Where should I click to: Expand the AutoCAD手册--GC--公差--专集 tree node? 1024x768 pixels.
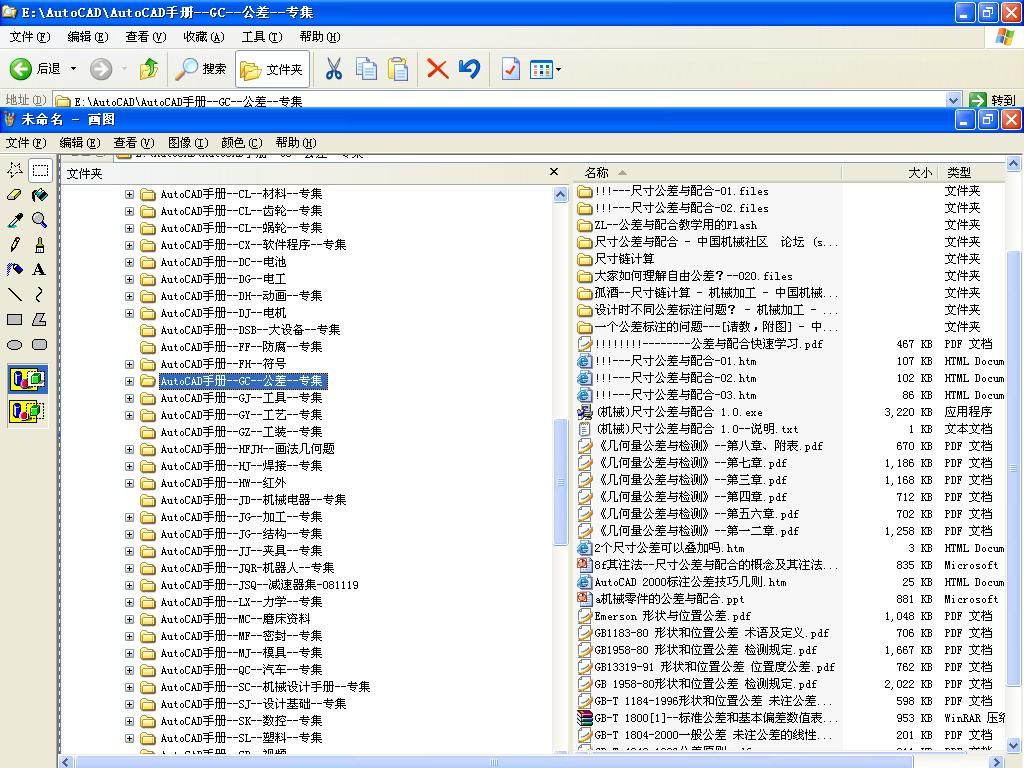click(x=129, y=381)
